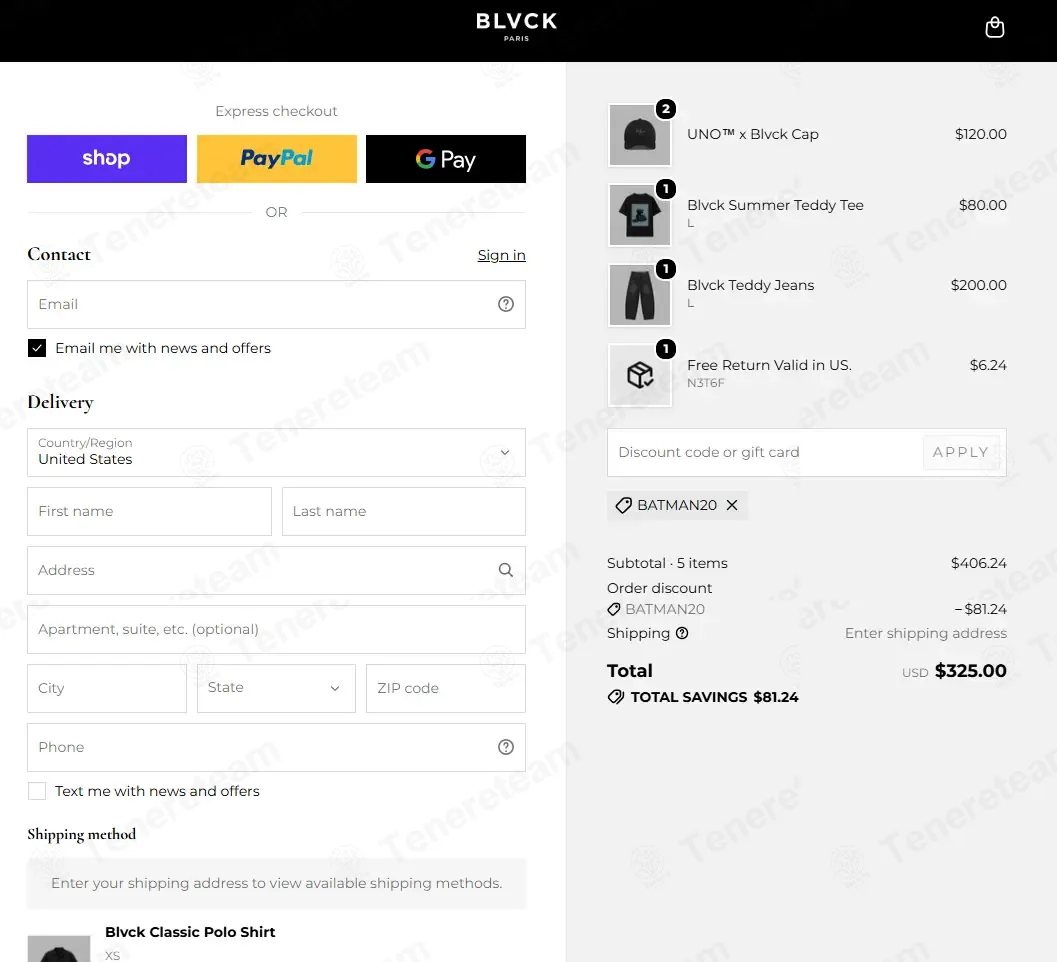Uncheck Email me with news and offers
The image size is (1057, 962).
[x=37, y=348]
